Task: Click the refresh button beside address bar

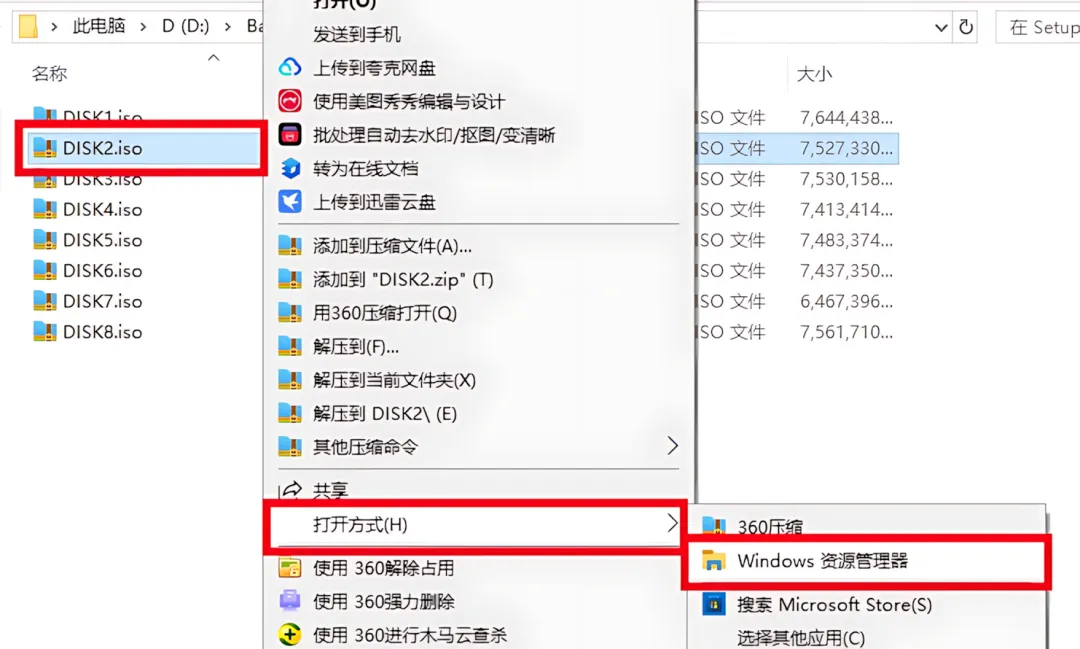Action: click(x=966, y=28)
